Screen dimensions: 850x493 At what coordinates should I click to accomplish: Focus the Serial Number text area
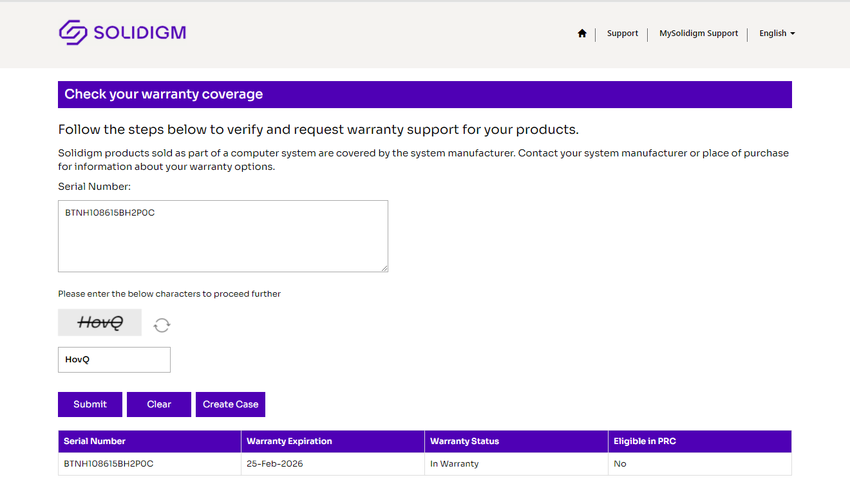(223, 236)
